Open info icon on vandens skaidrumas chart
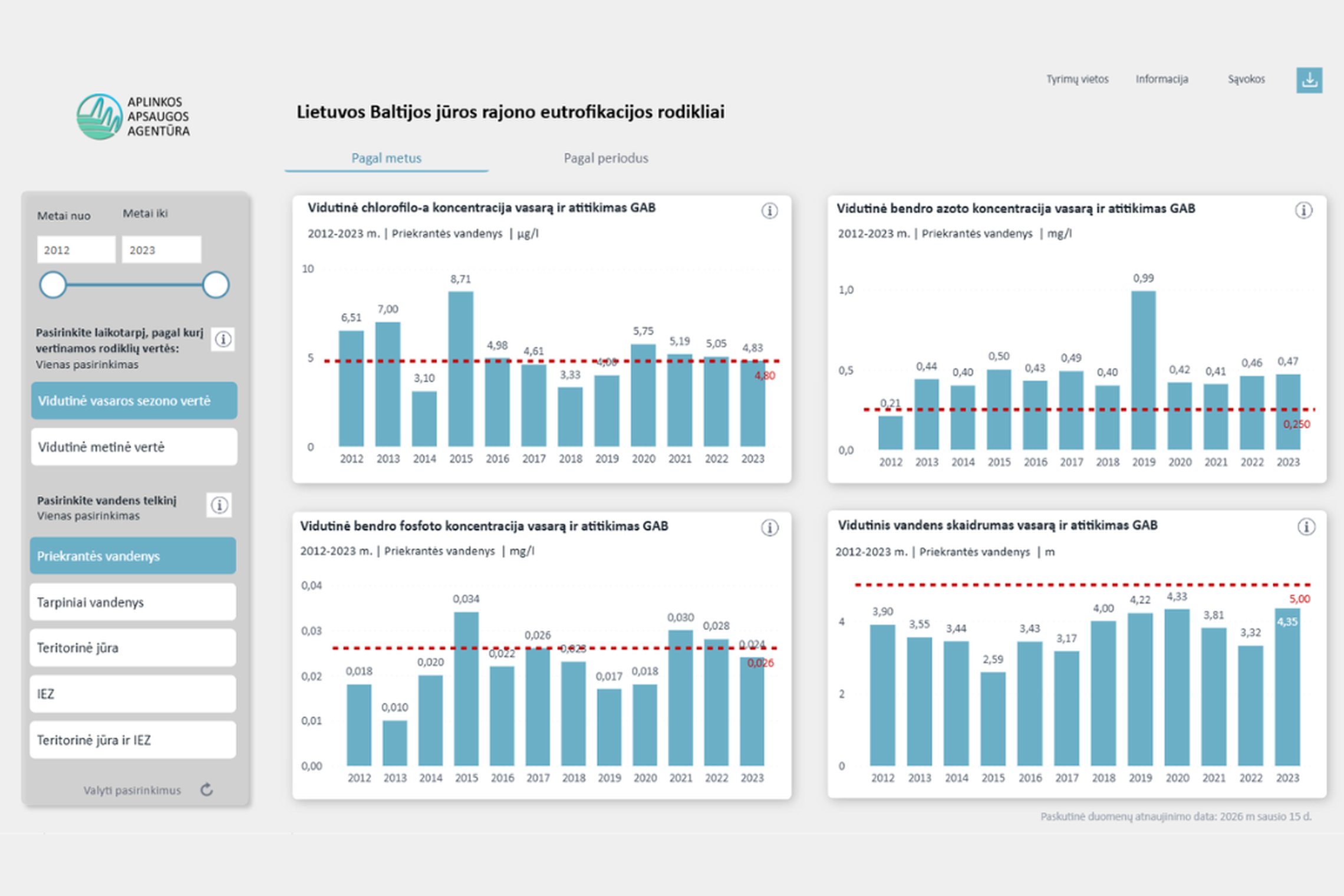 coord(1306,527)
